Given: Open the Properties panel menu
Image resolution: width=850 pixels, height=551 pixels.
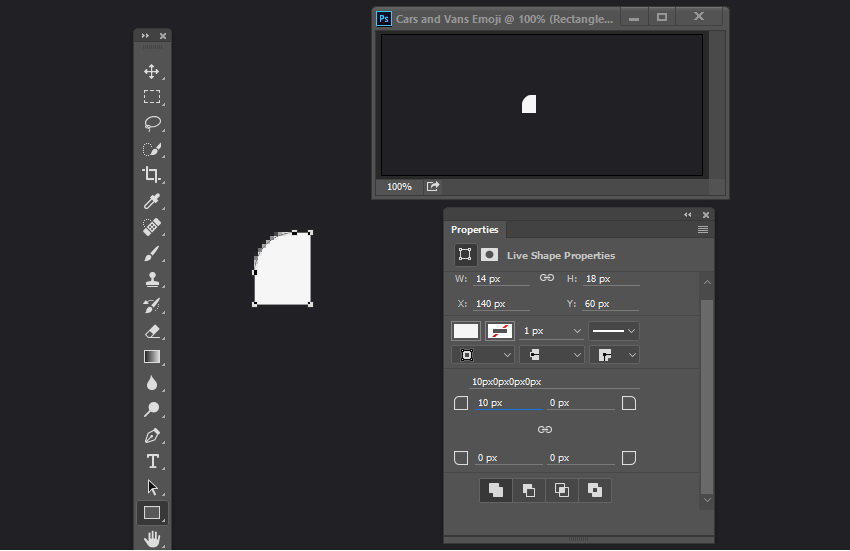Looking at the screenshot, I should (x=703, y=229).
